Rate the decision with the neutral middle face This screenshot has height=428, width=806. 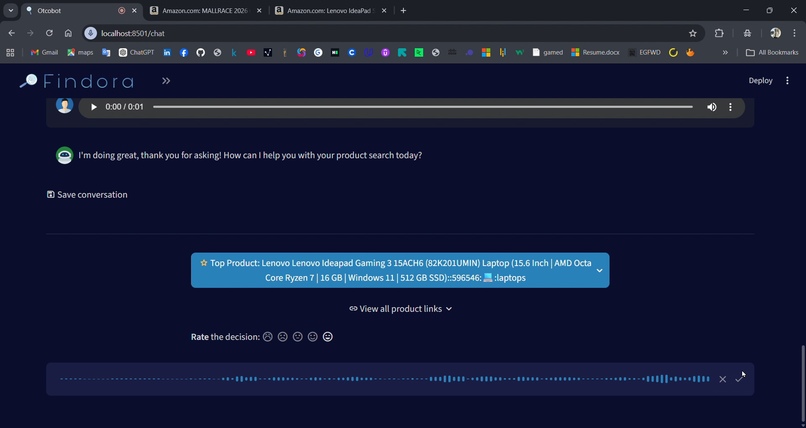pos(298,337)
